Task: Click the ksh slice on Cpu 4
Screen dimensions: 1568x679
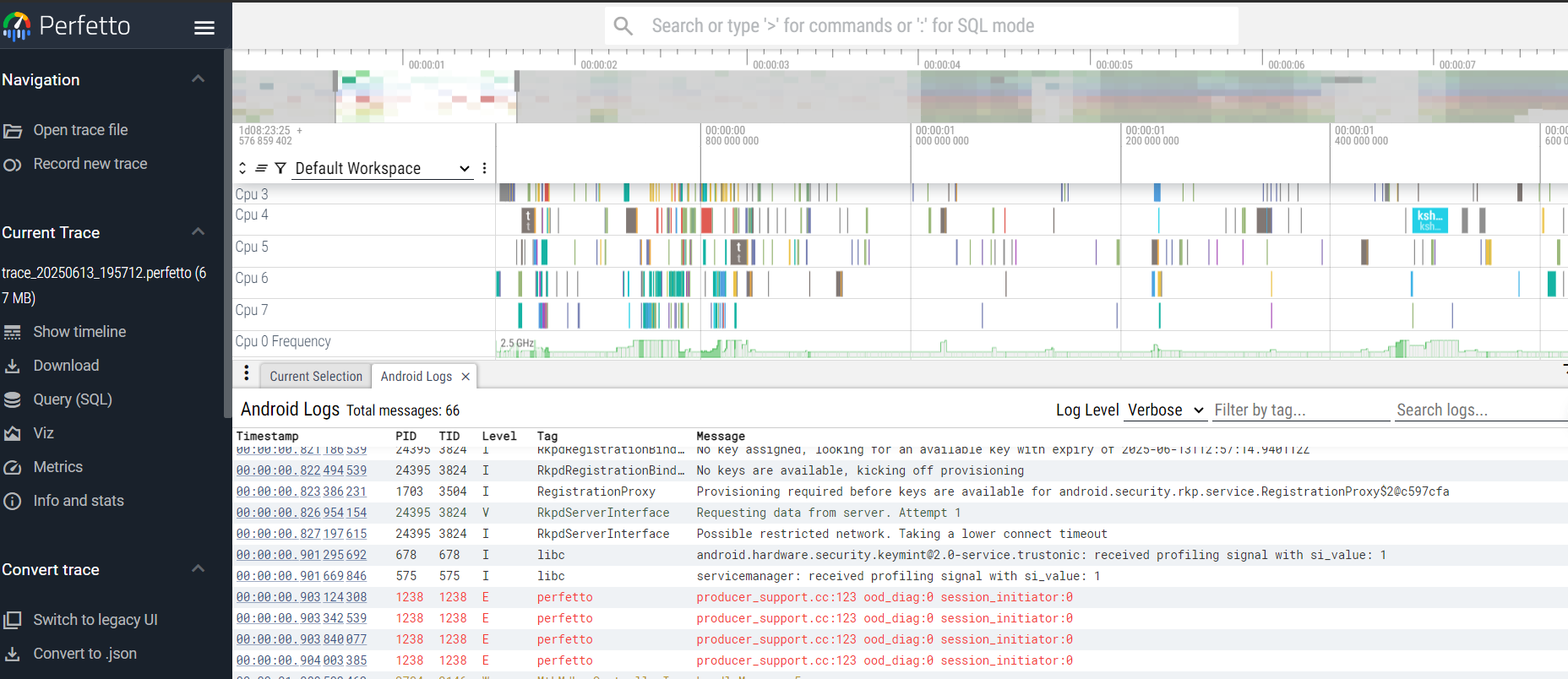Action: [1429, 220]
